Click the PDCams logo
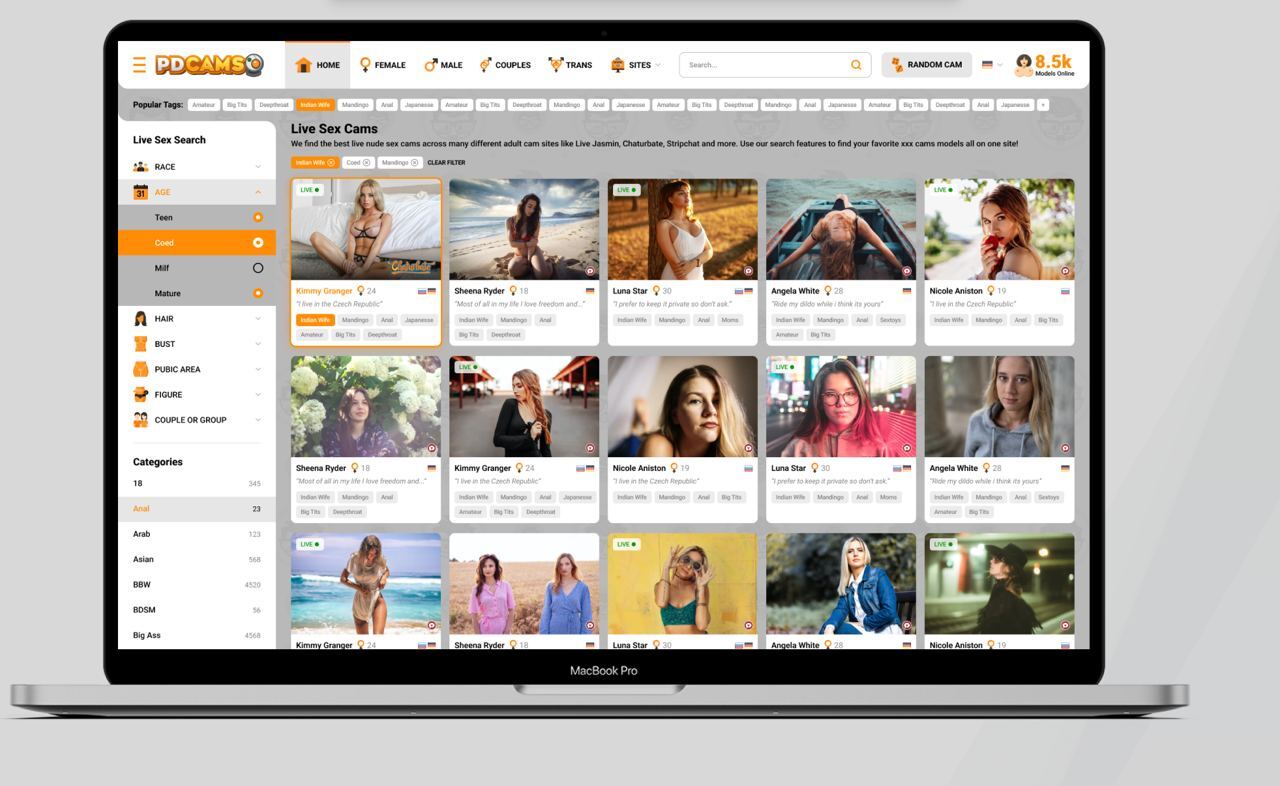1280x786 pixels. 209,65
